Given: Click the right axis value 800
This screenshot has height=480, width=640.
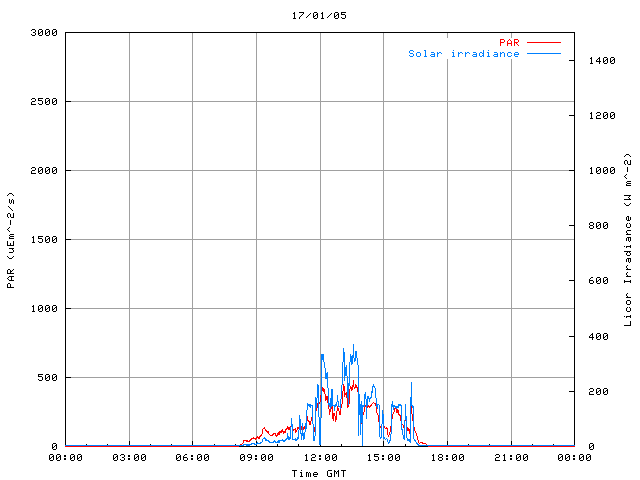Looking at the screenshot, I should click(x=598, y=226).
